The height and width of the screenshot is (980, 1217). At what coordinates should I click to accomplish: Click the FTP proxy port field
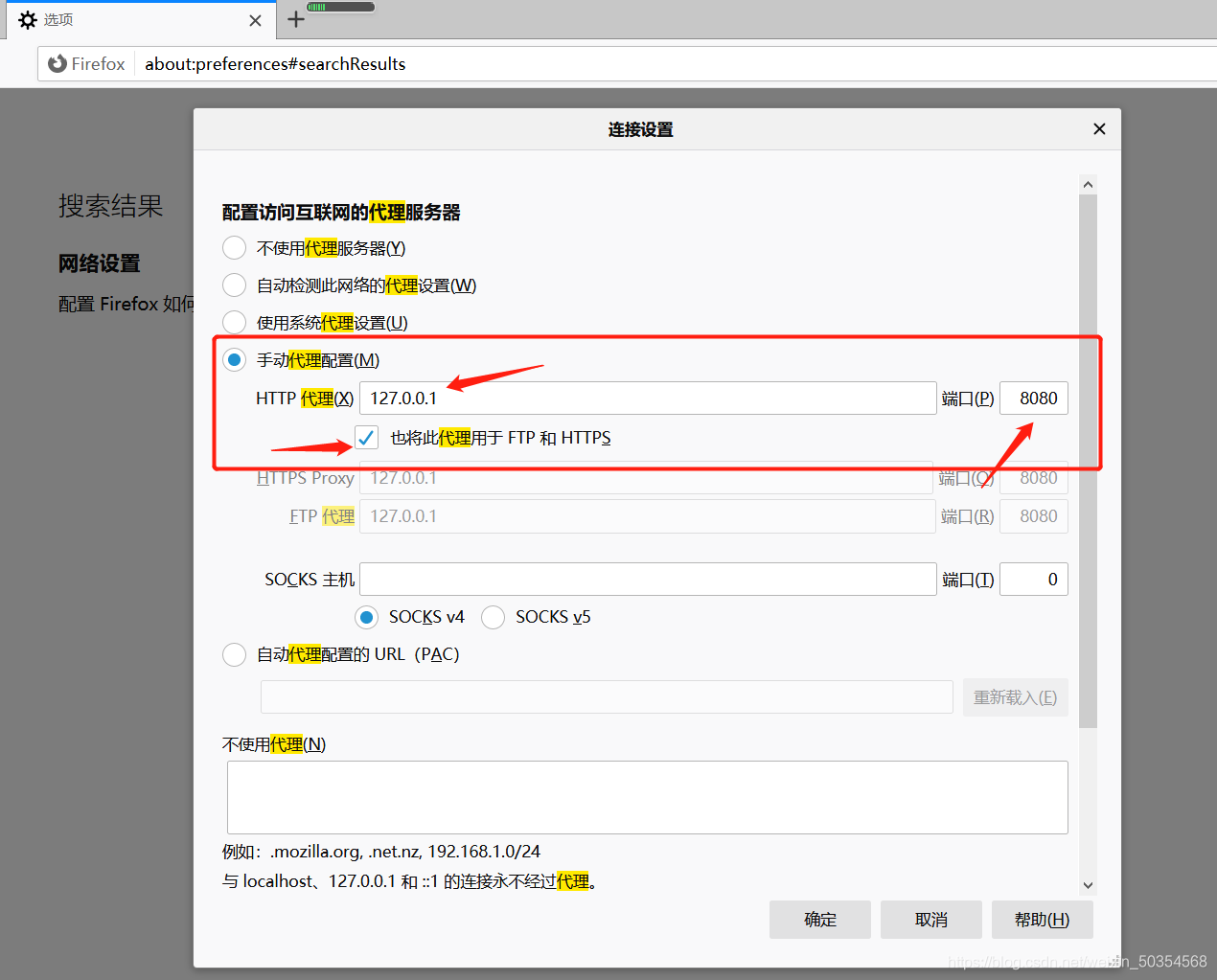(x=1034, y=516)
